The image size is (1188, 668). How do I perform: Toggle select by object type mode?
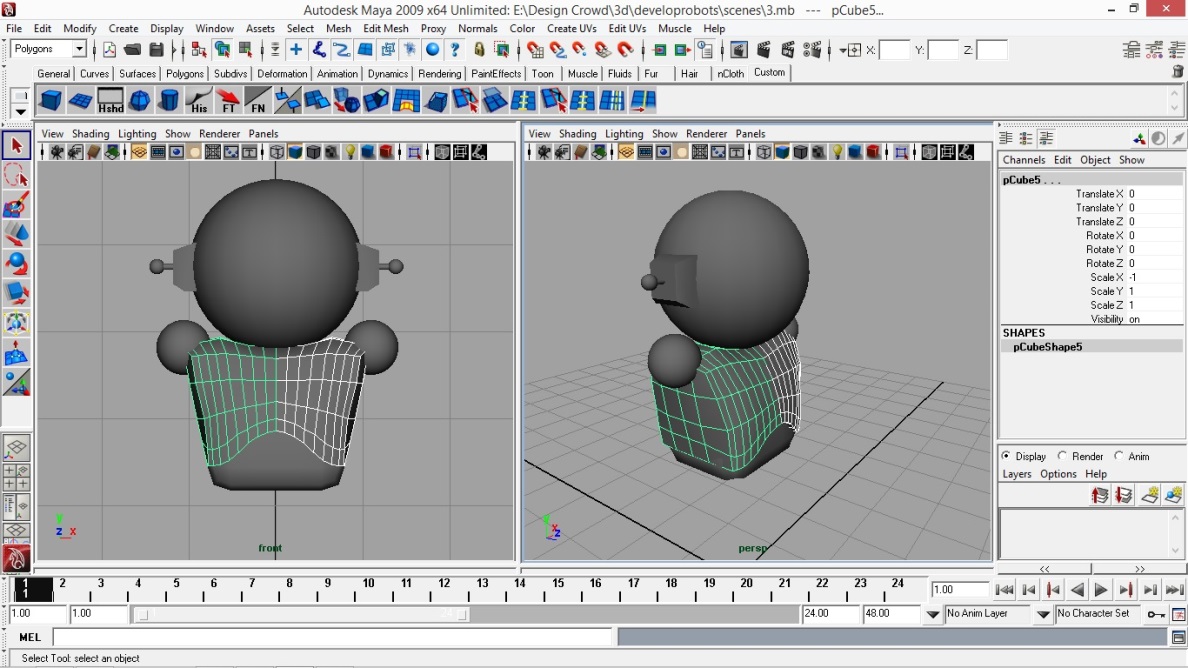point(222,50)
